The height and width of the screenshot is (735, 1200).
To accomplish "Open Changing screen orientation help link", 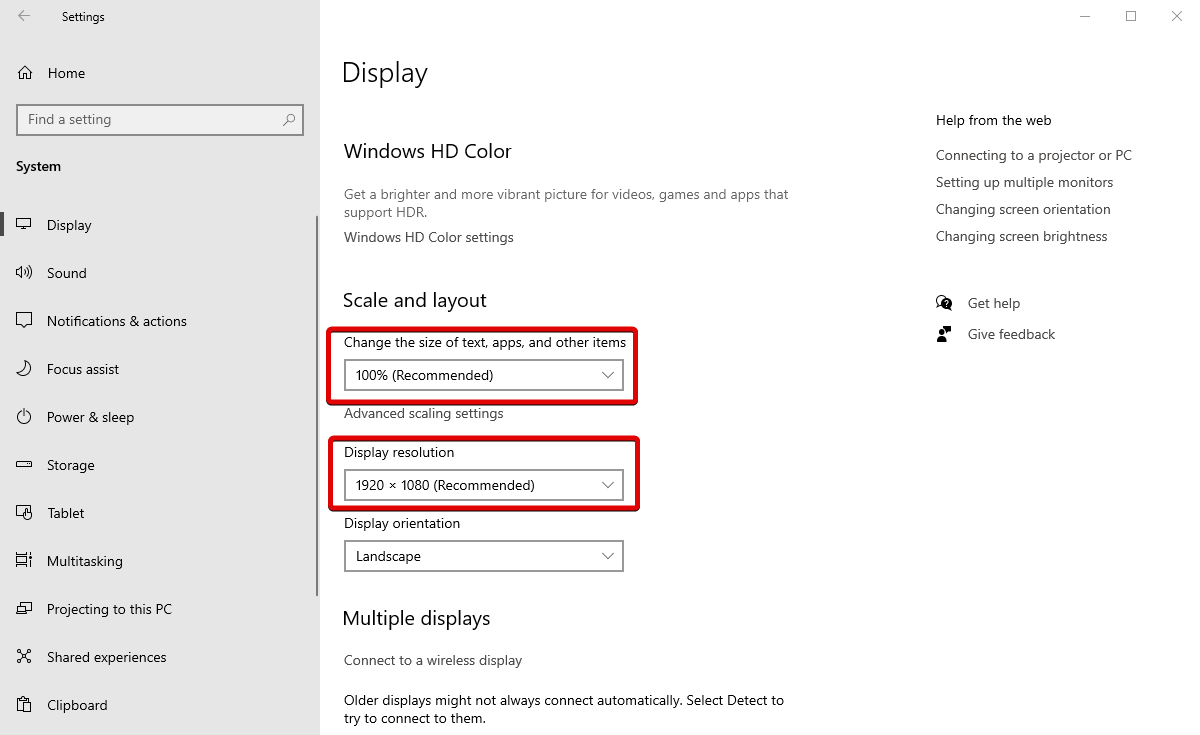I will click(x=1023, y=209).
